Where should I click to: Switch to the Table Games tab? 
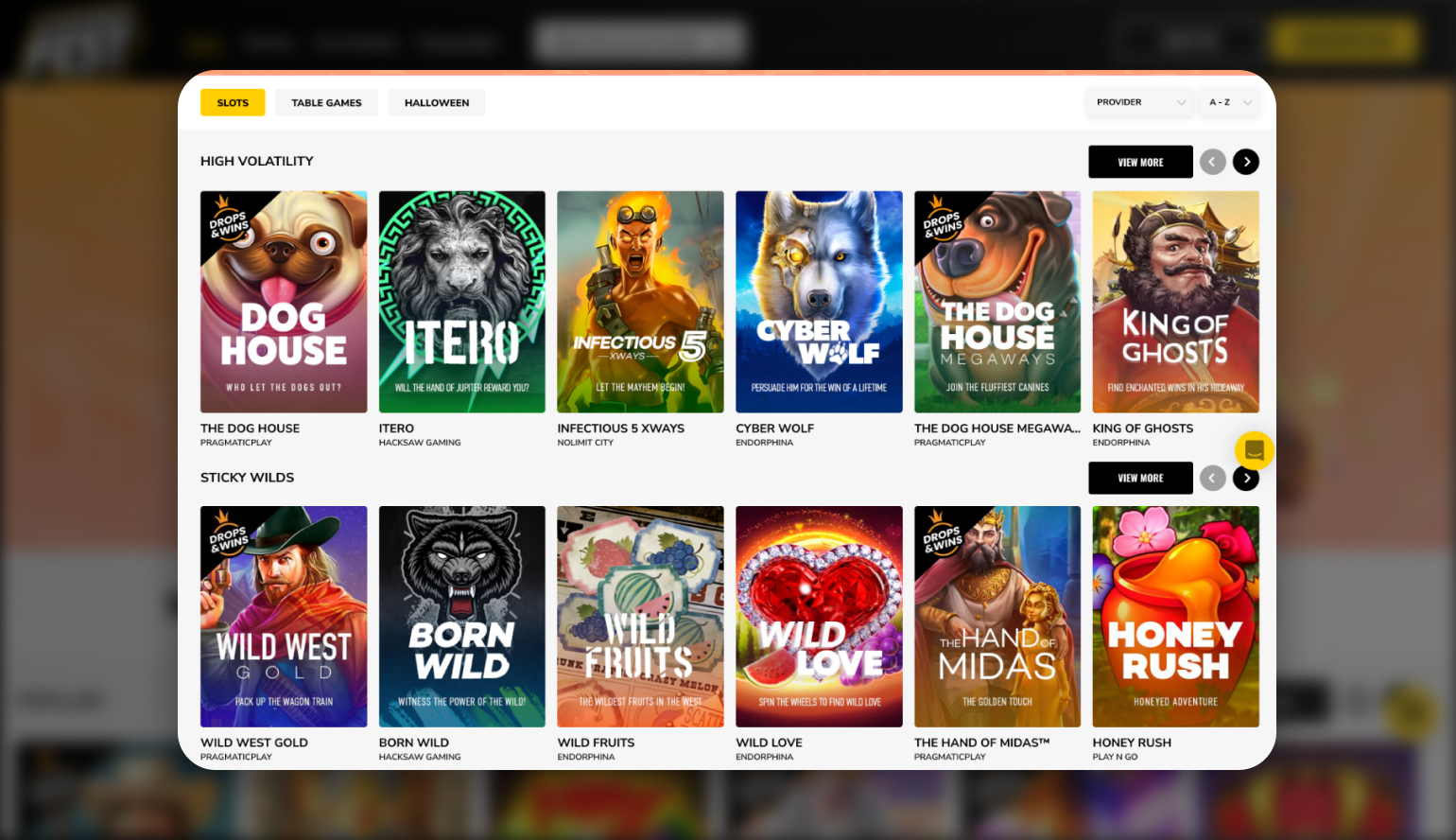[326, 102]
